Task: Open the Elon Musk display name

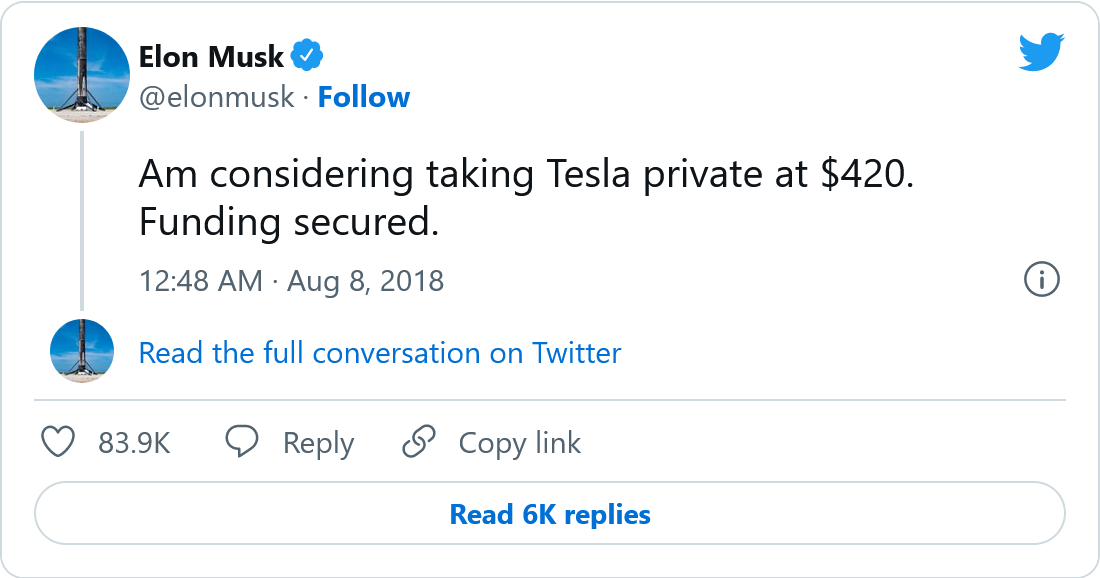Action: click(x=211, y=55)
